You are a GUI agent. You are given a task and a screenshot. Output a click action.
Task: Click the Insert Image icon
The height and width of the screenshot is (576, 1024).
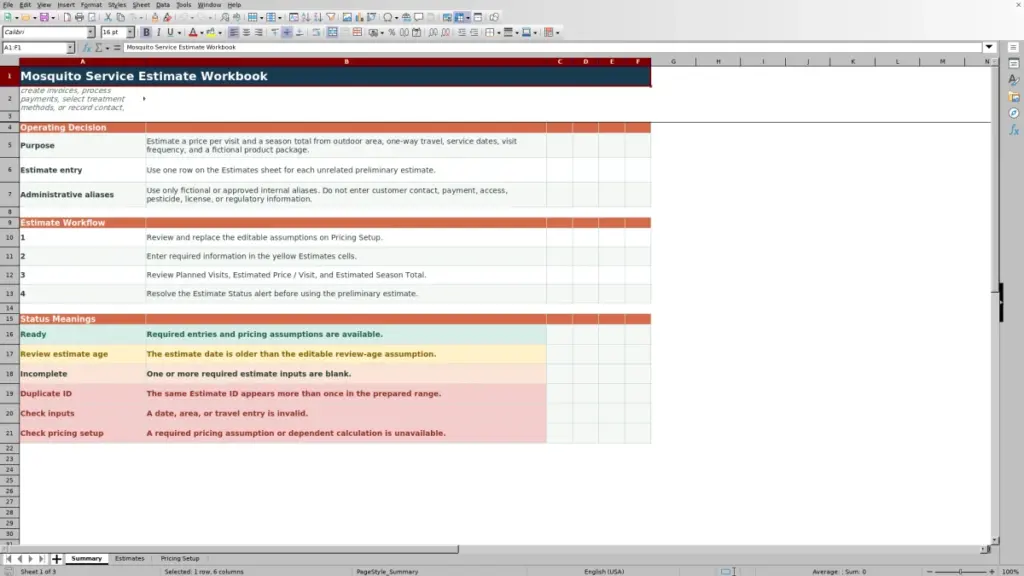[x=347, y=17]
